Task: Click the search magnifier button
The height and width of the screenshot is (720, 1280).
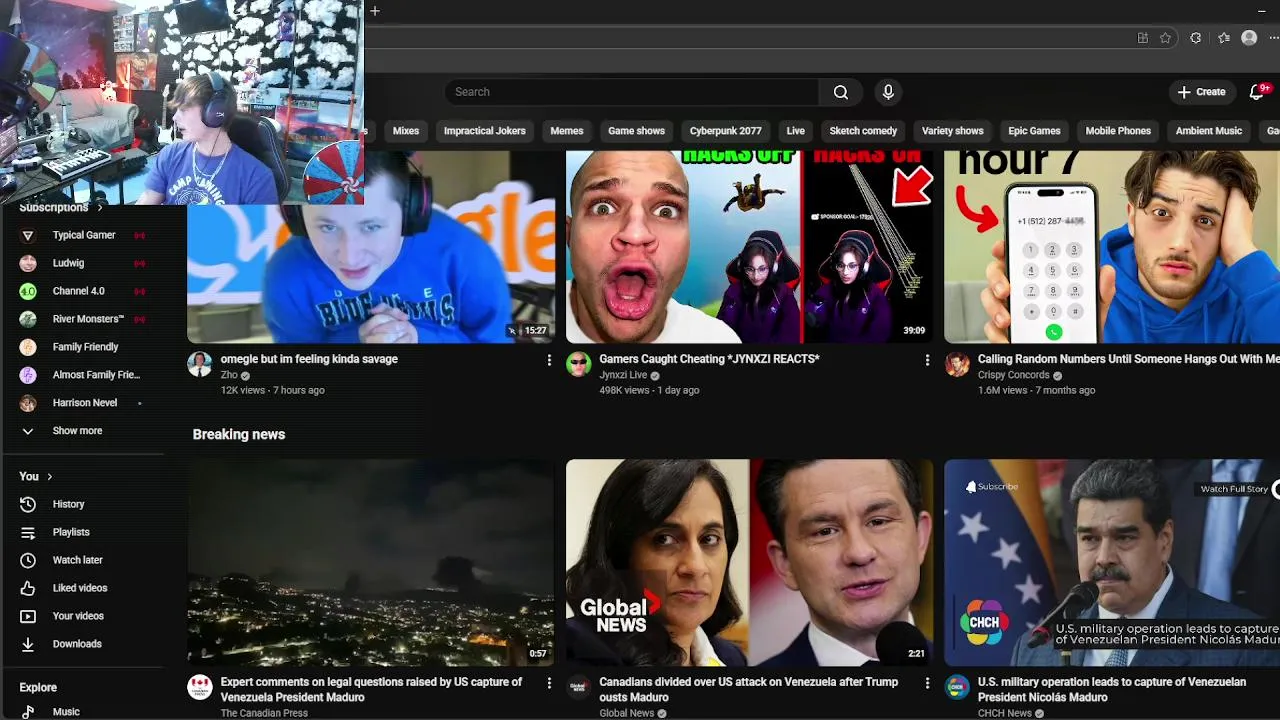Action: coord(841,92)
